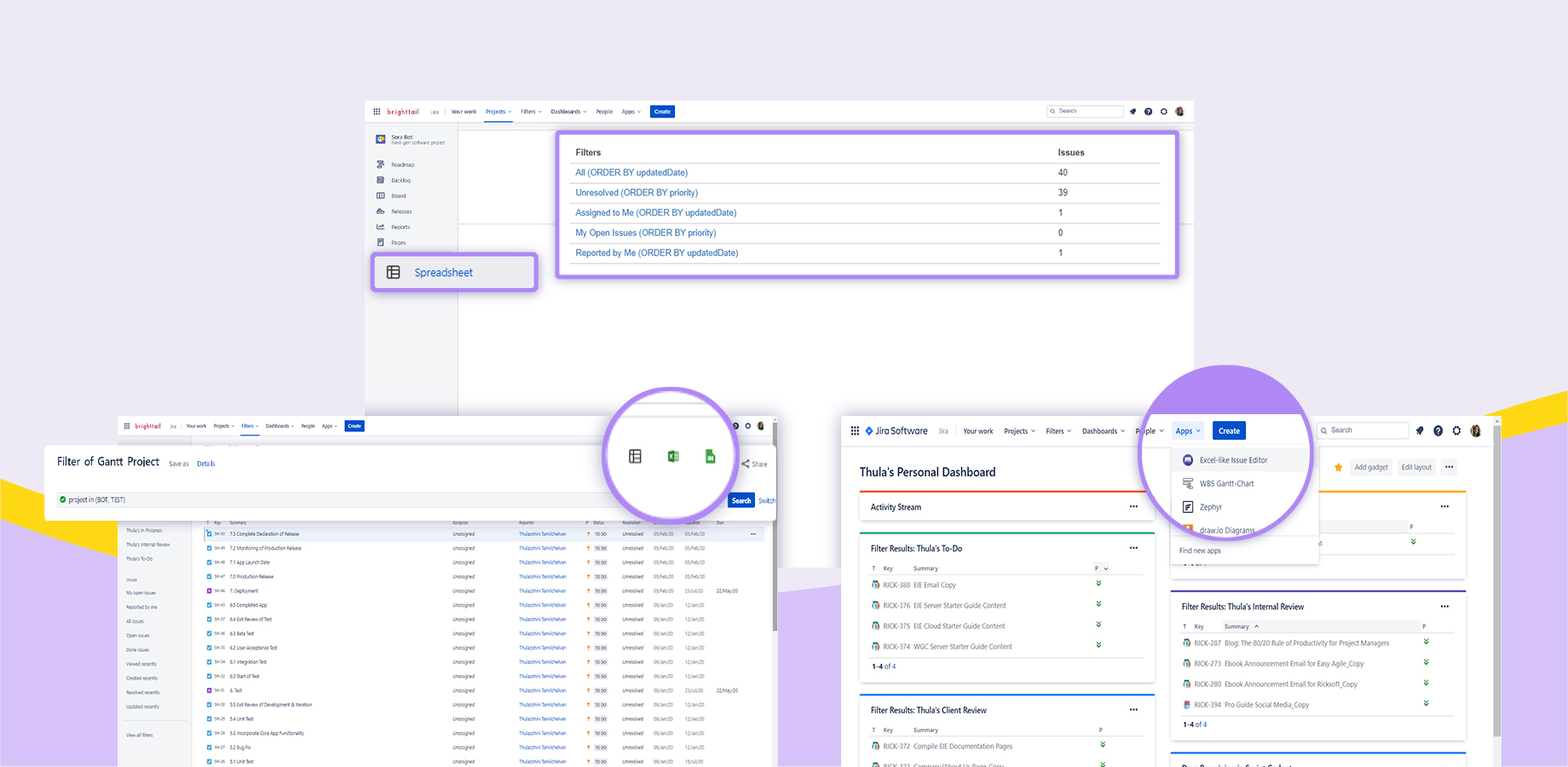Select Find new apps in Apps menu
Viewport: 1568px width, 767px height.
[1200, 551]
